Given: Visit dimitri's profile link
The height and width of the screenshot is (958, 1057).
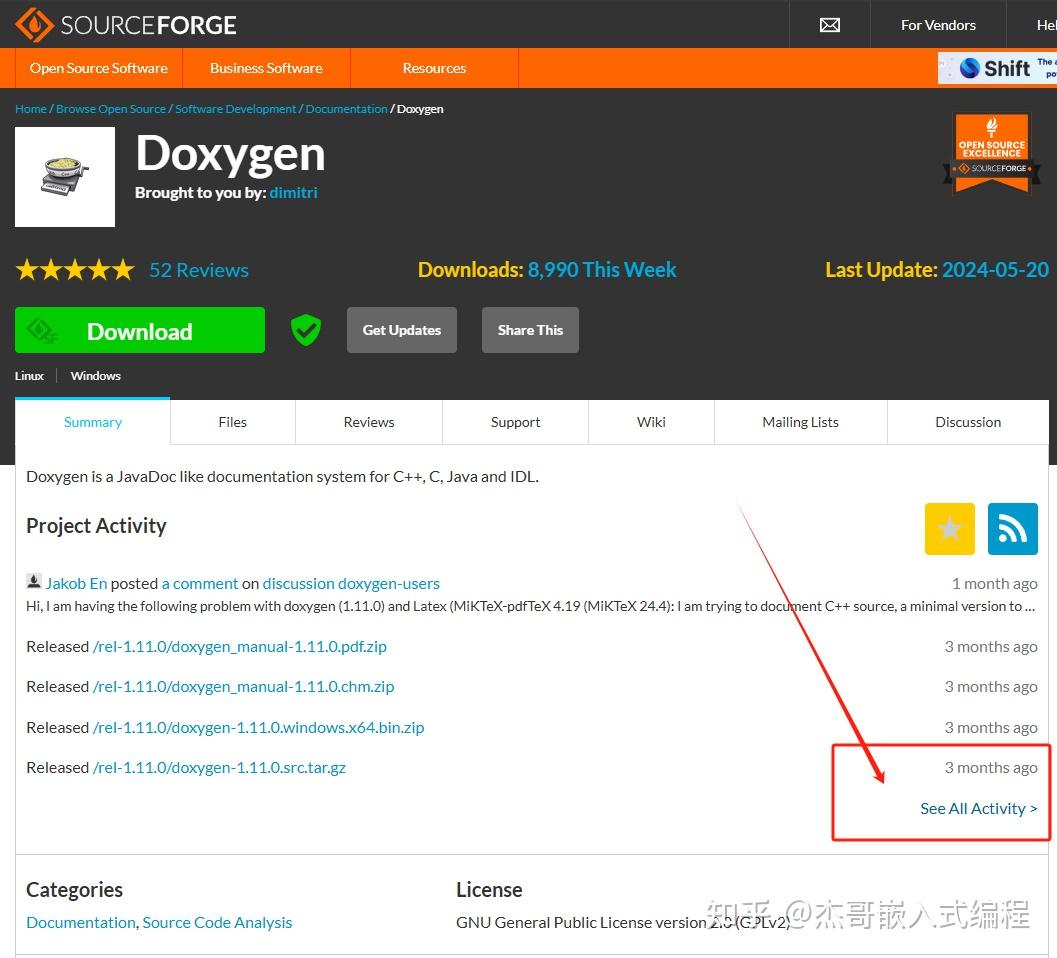Looking at the screenshot, I should point(293,192).
